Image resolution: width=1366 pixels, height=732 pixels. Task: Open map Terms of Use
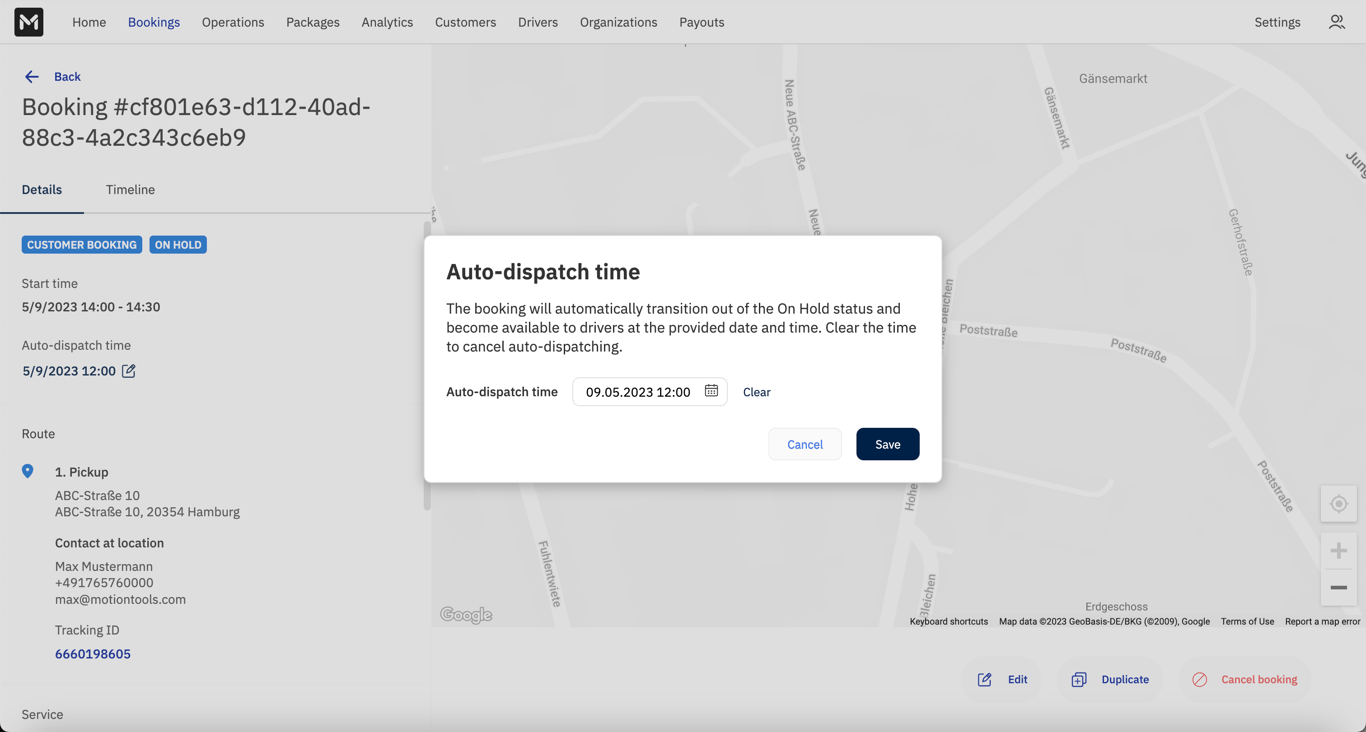1247,622
